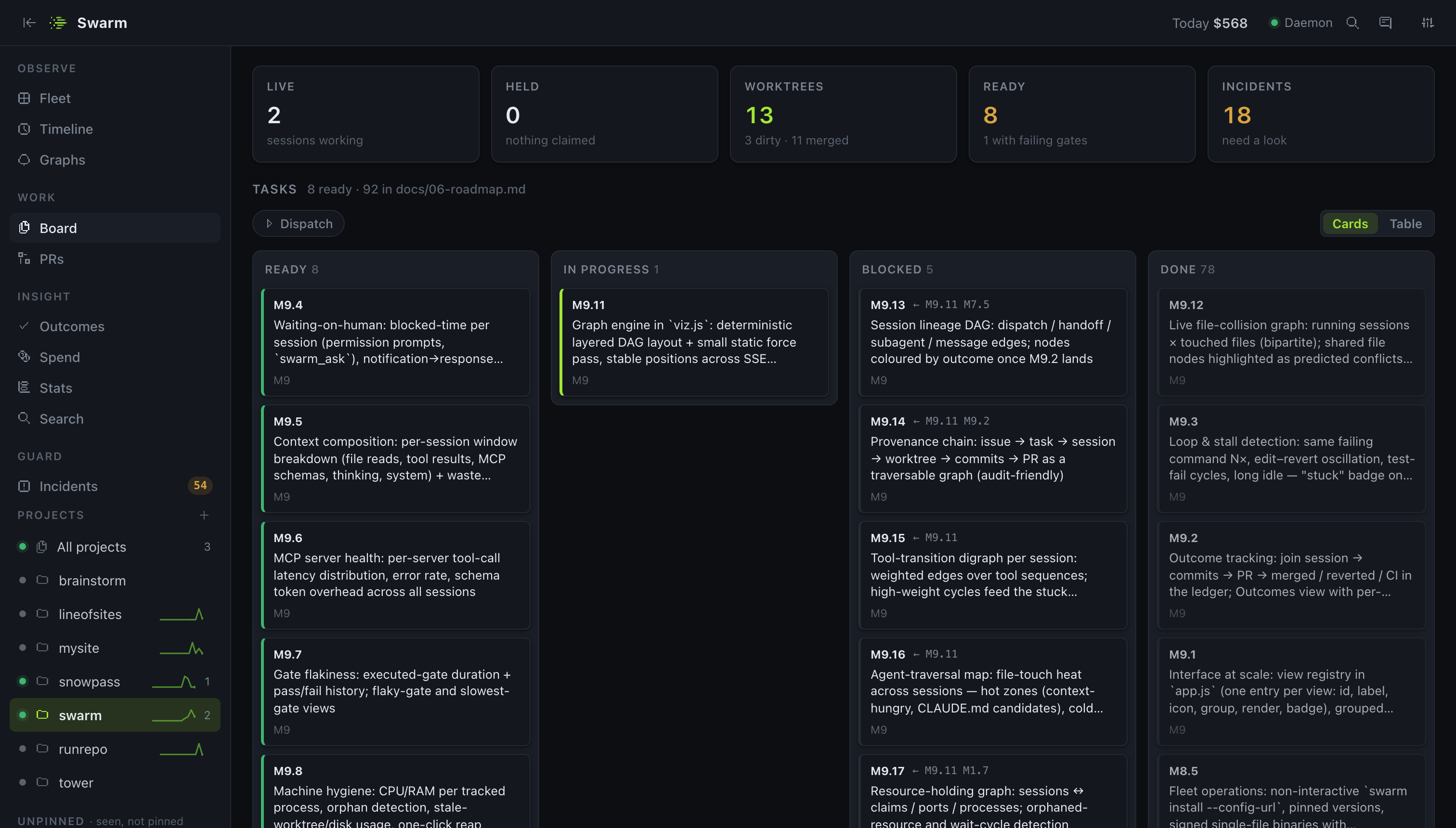Open the Graphs view
1456x828 pixels.
[115, 160]
